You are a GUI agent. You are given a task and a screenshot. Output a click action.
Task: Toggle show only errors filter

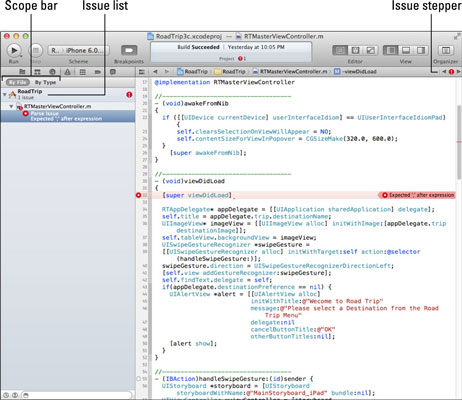tap(15, 395)
